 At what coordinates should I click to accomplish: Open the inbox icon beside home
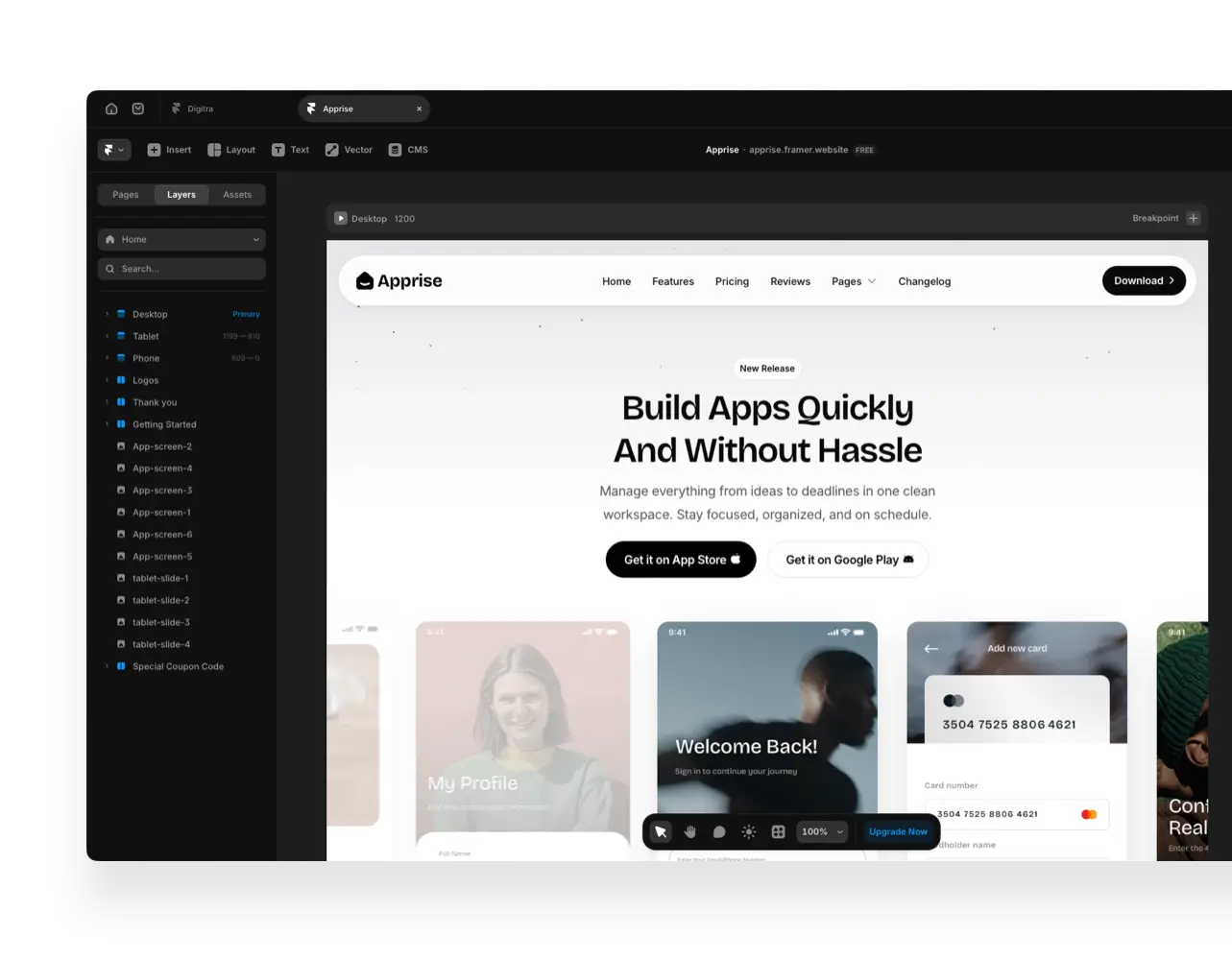pyautogui.click(x=138, y=108)
